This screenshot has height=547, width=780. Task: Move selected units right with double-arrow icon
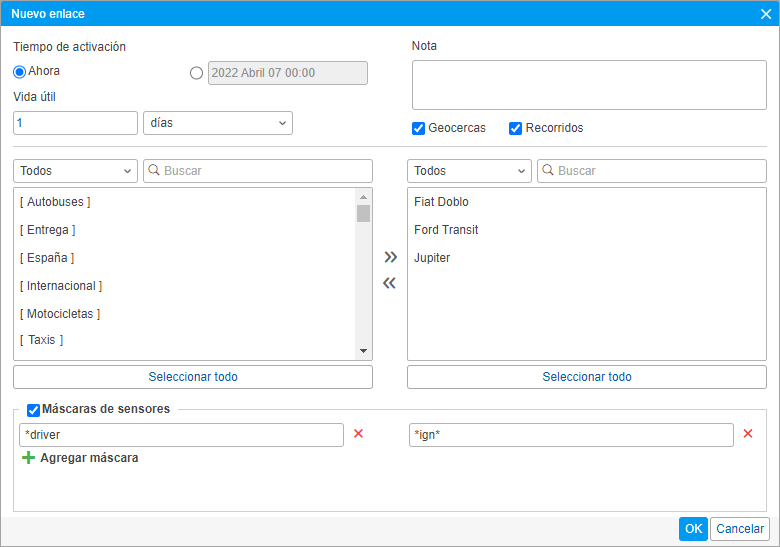(x=390, y=257)
